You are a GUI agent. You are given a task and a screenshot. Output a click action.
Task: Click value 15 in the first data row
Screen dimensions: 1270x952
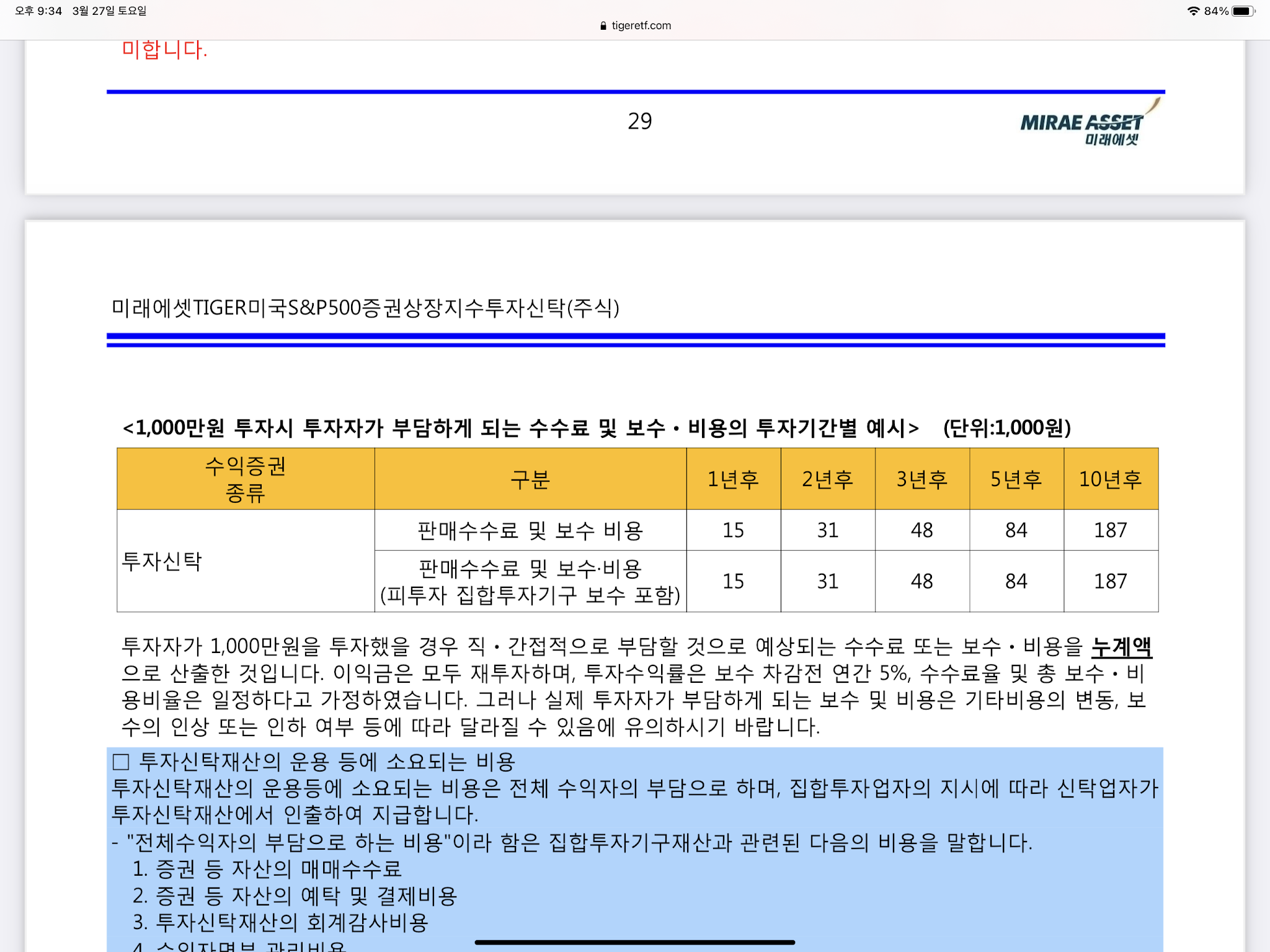click(x=734, y=530)
